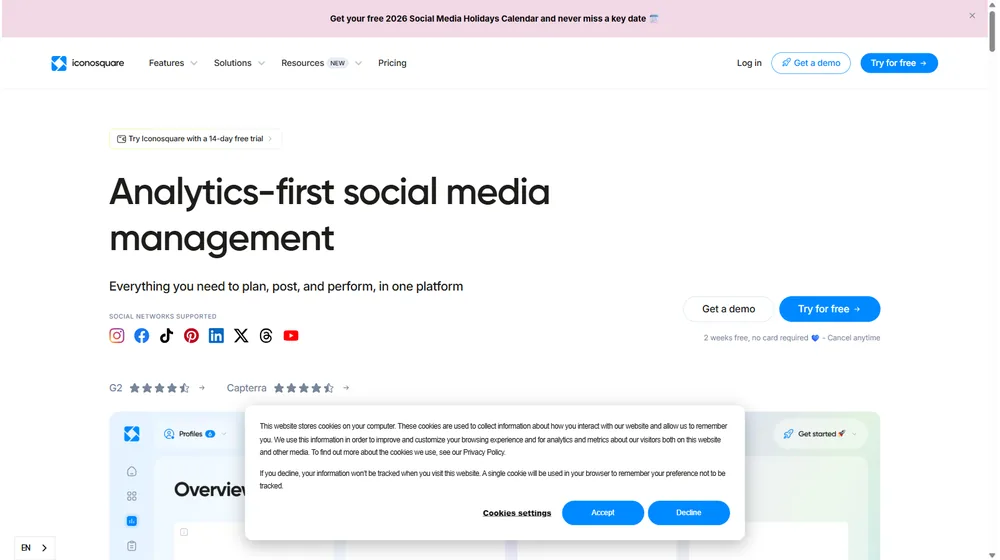Click the Iconosquare logo in header
This screenshot has width=1000, height=560.
[87, 63]
